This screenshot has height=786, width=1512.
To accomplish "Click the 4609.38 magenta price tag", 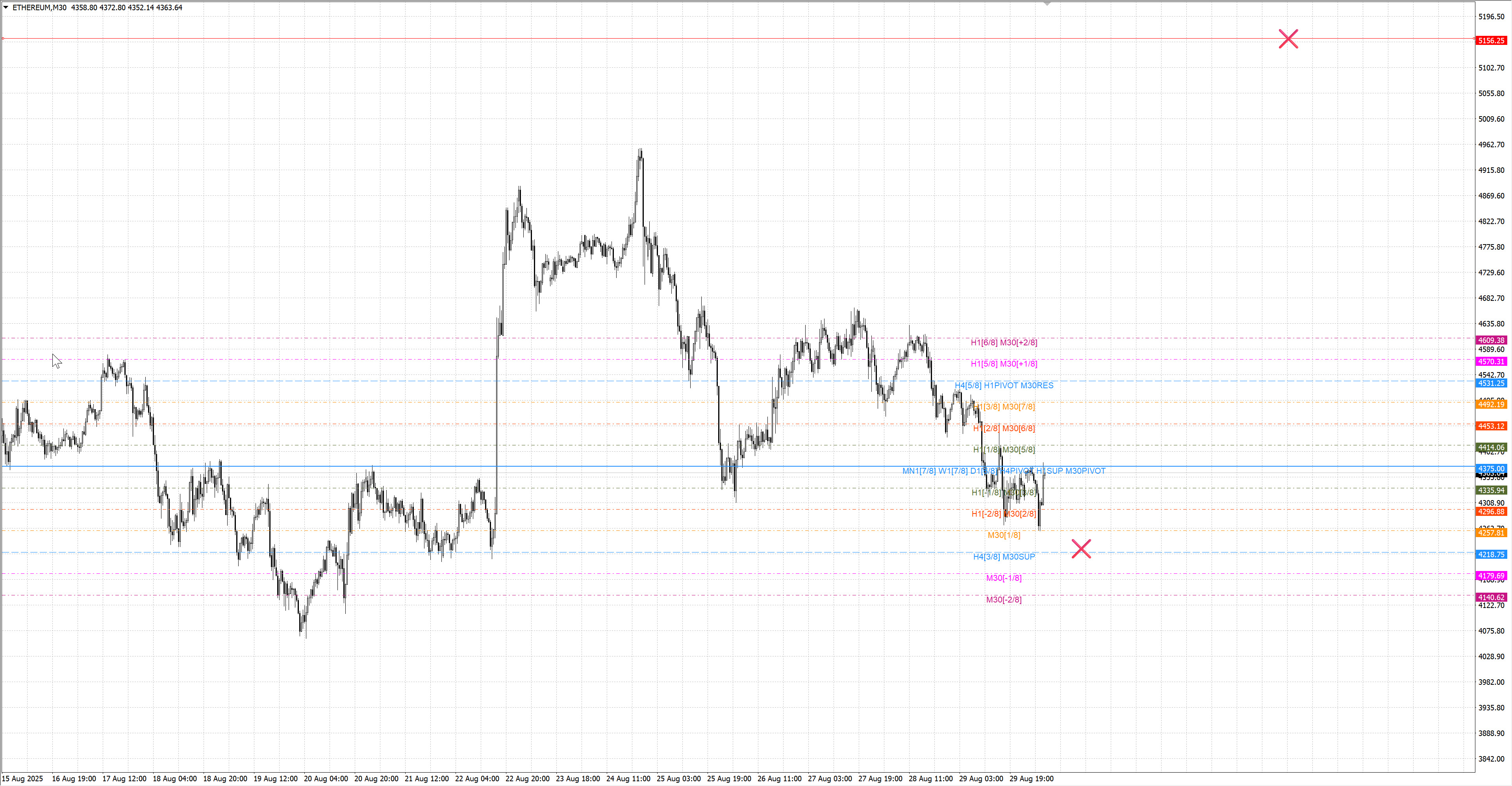I will (x=1491, y=341).
